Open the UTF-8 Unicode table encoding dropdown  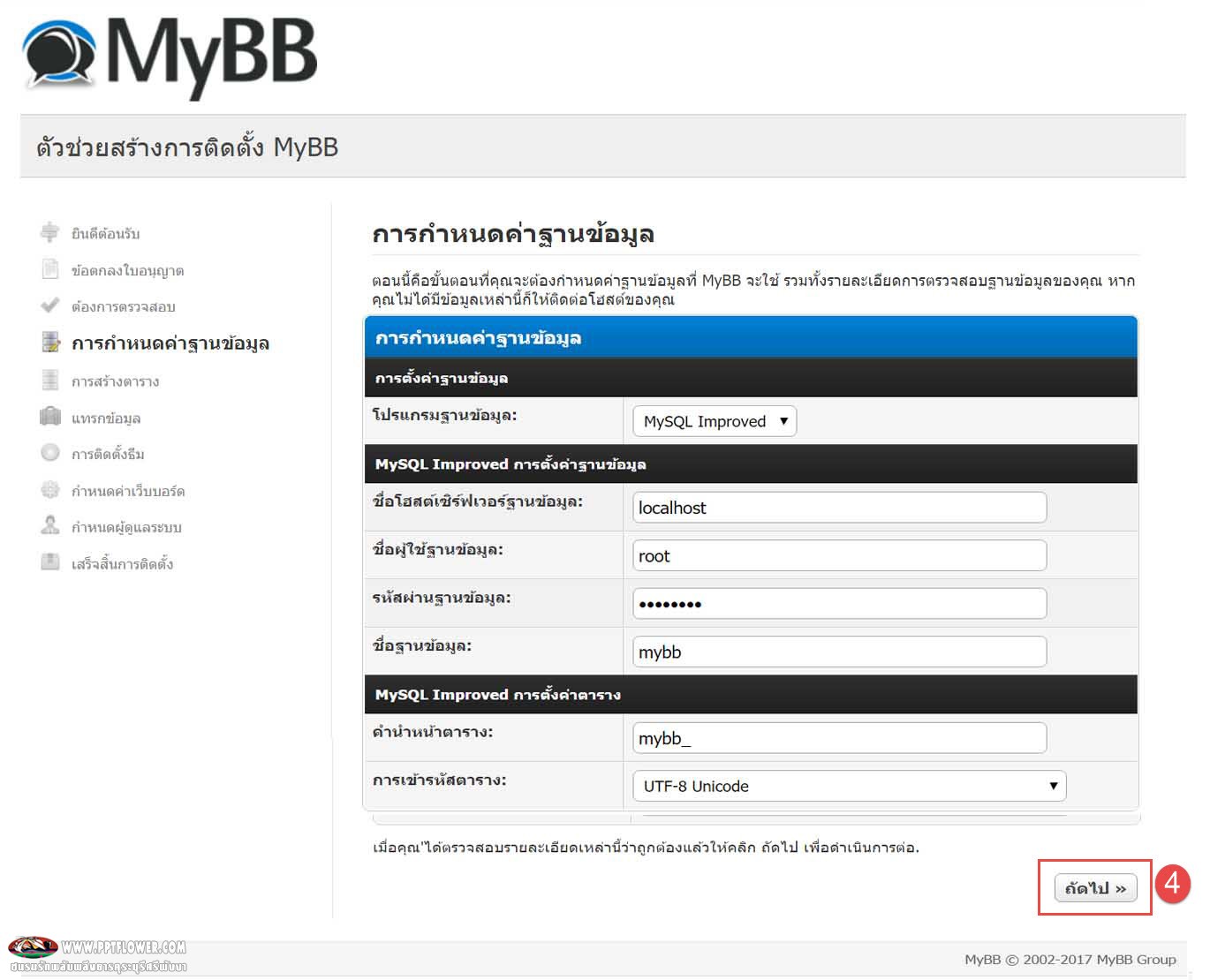point(850,786)
